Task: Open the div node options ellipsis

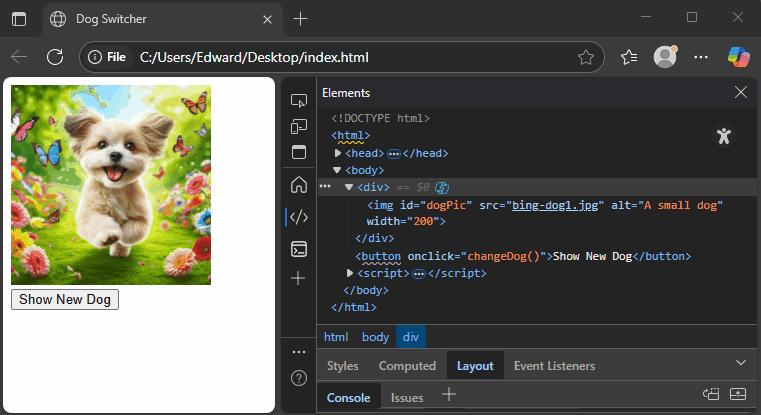Action: (x=325, y=186)
